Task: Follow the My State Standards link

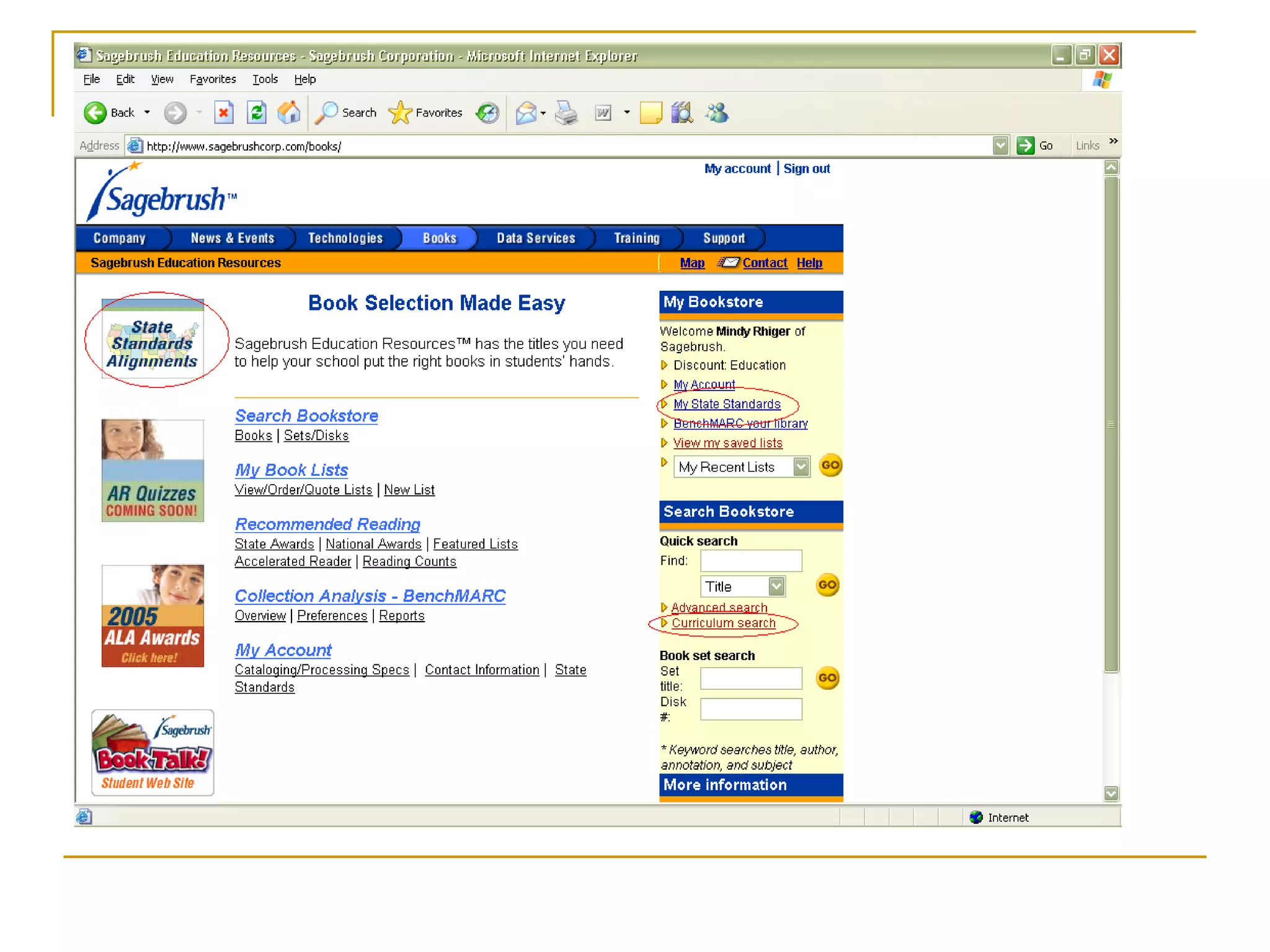Action: click(727, 404)
